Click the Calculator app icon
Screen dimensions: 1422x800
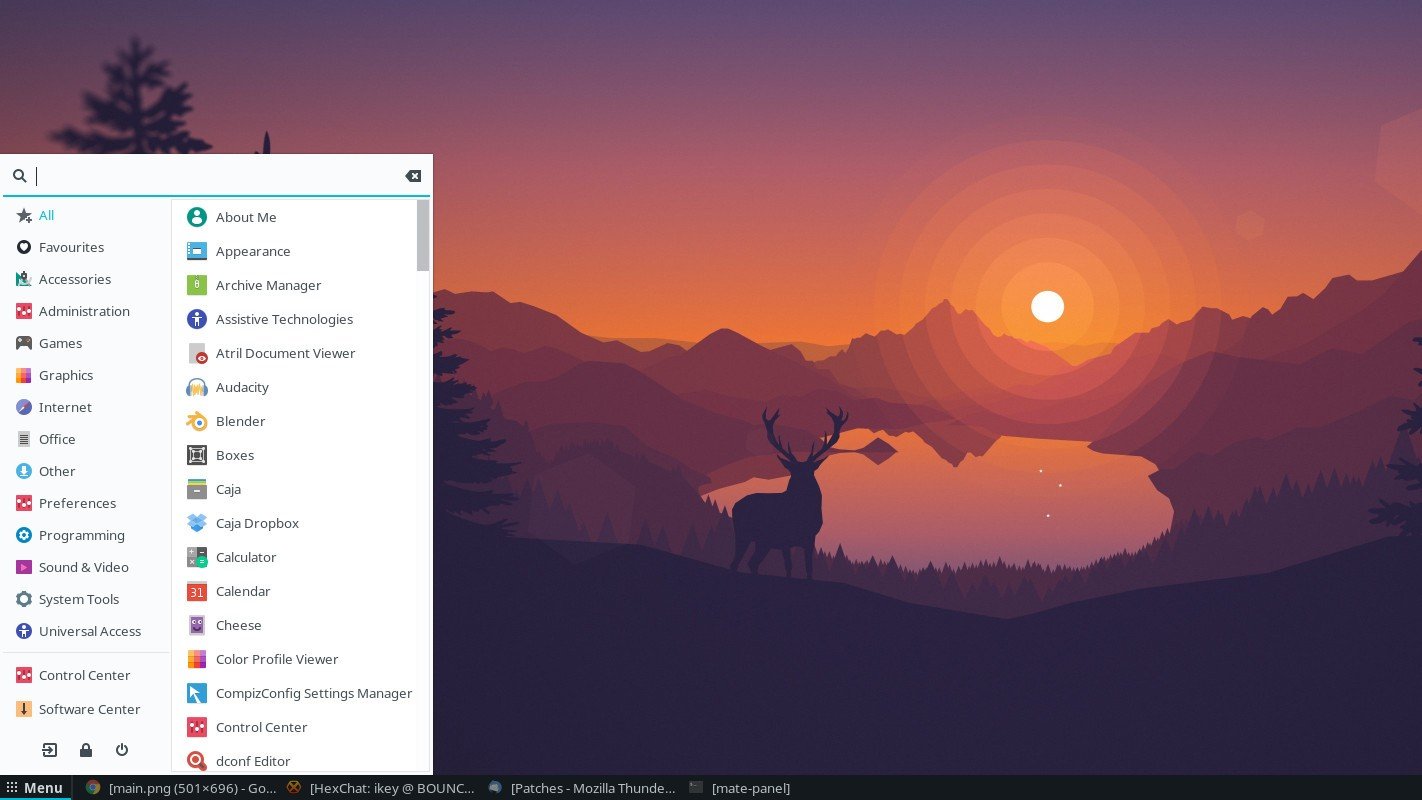point(197,557)
